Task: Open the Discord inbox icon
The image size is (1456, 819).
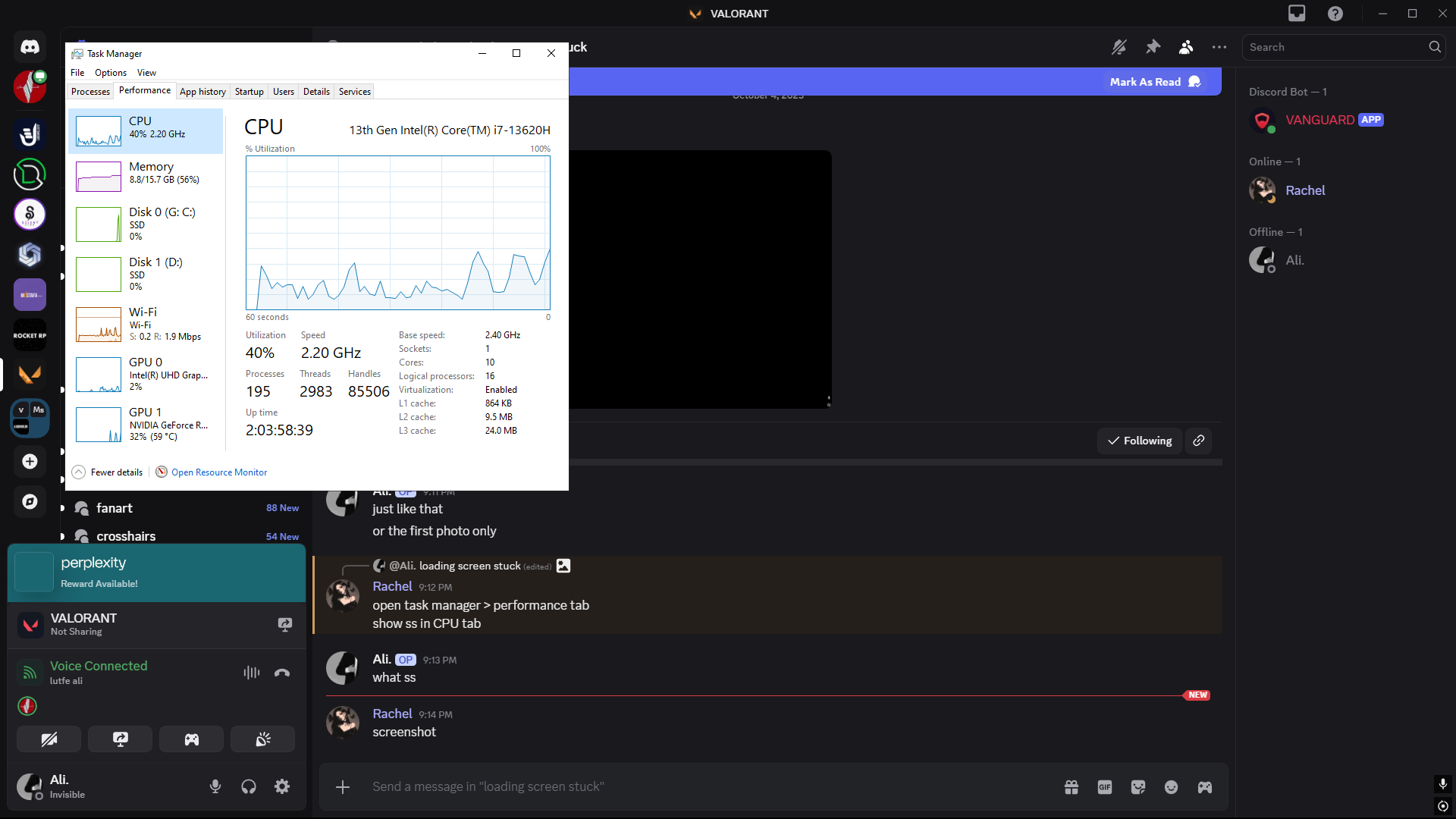Action: click(x=1297, y=14)
